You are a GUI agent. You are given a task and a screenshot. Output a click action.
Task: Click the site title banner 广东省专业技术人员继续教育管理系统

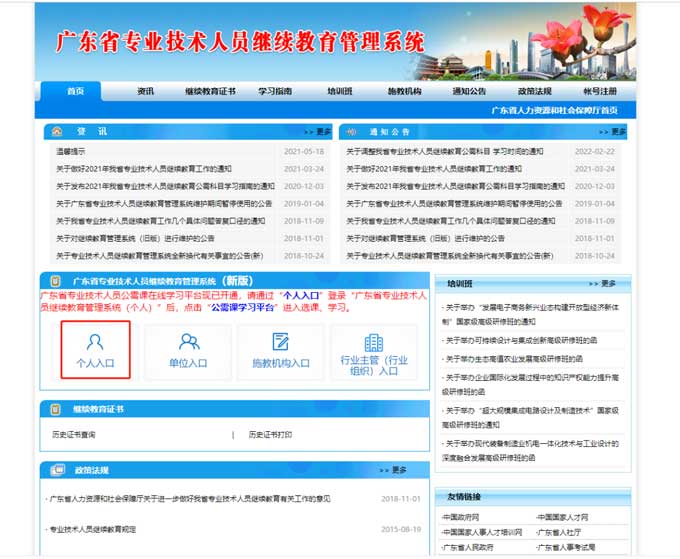[240, 42]
